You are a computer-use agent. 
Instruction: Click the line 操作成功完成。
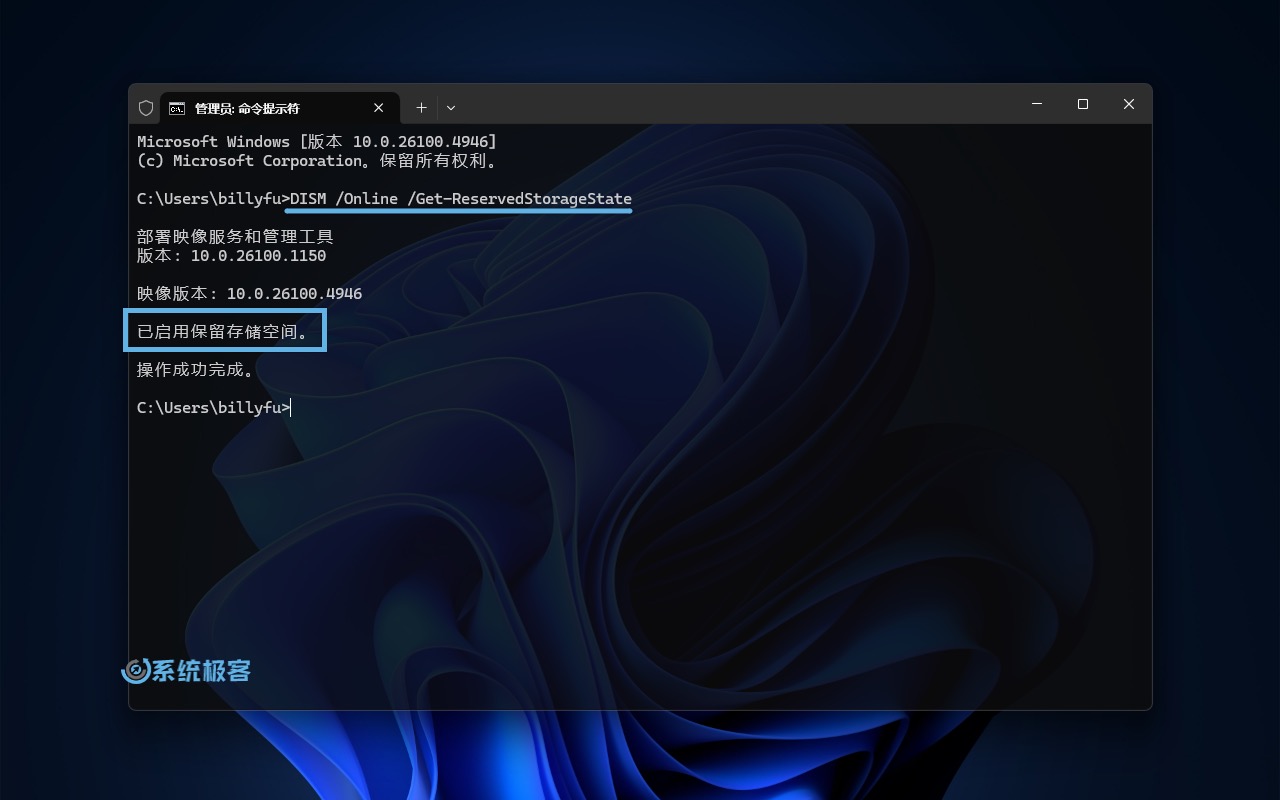click(x=196, y=369)
